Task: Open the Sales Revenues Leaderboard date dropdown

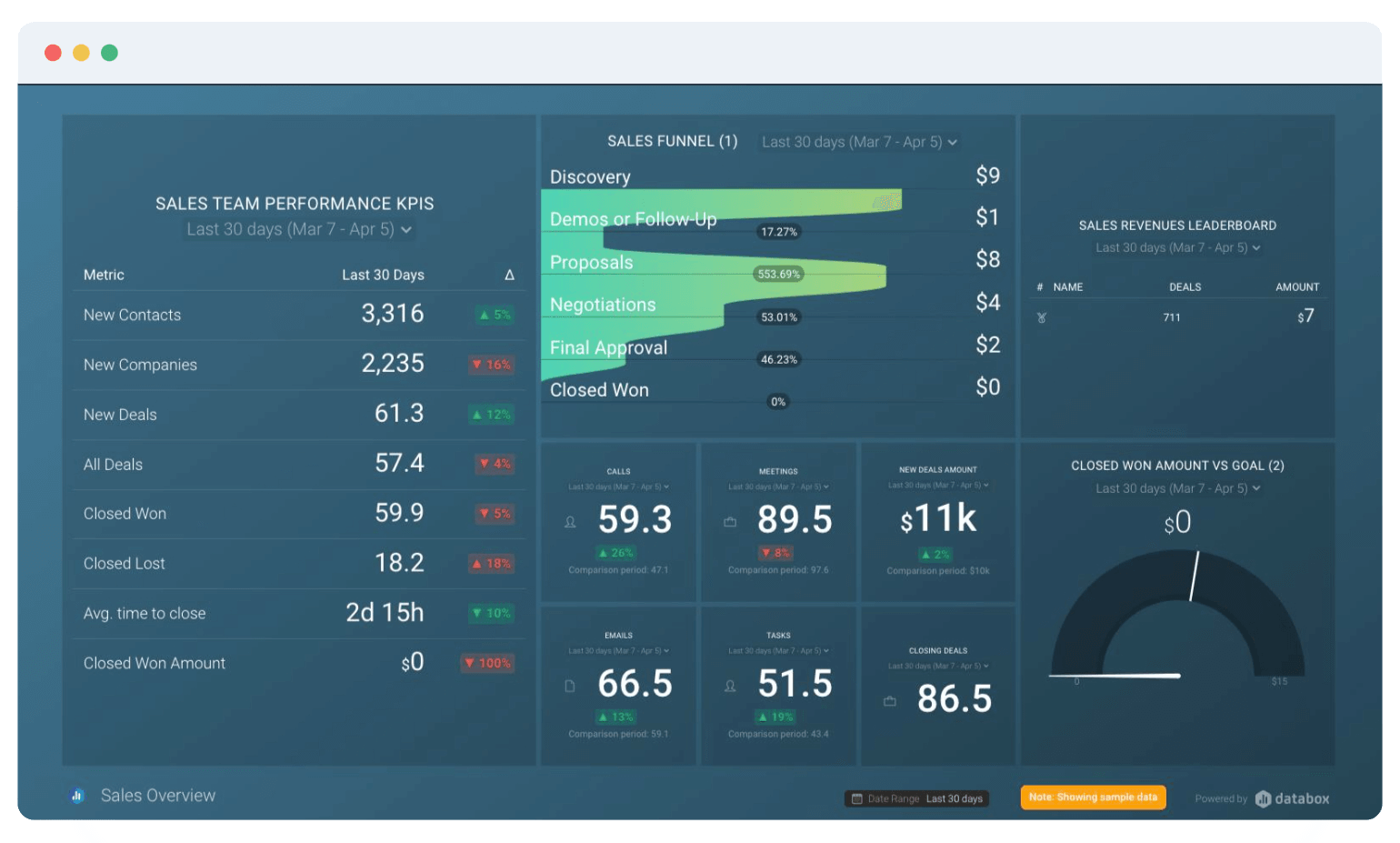Action: pyautogui.click(x=1176, y=247)
